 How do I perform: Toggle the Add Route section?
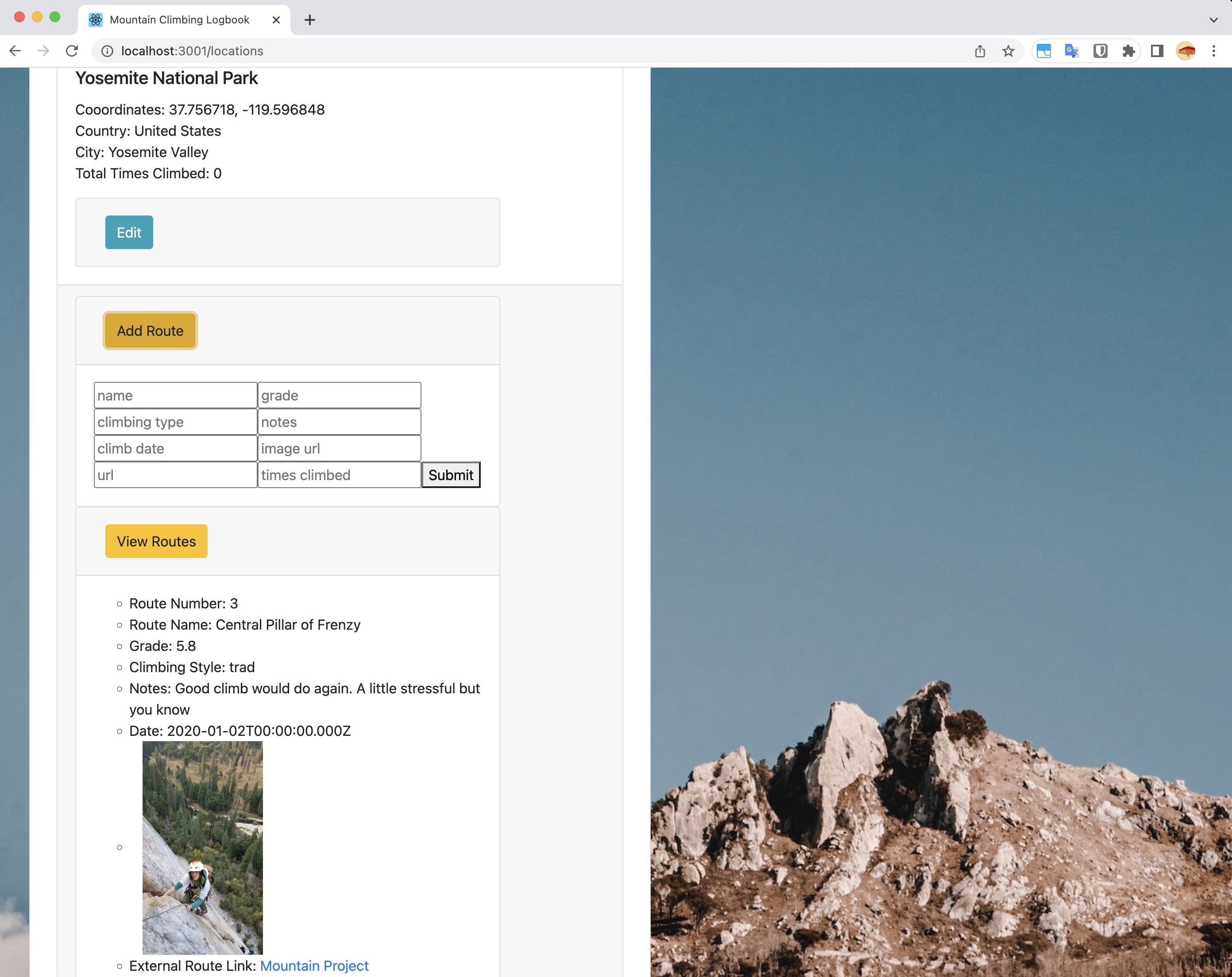(150, 331)
